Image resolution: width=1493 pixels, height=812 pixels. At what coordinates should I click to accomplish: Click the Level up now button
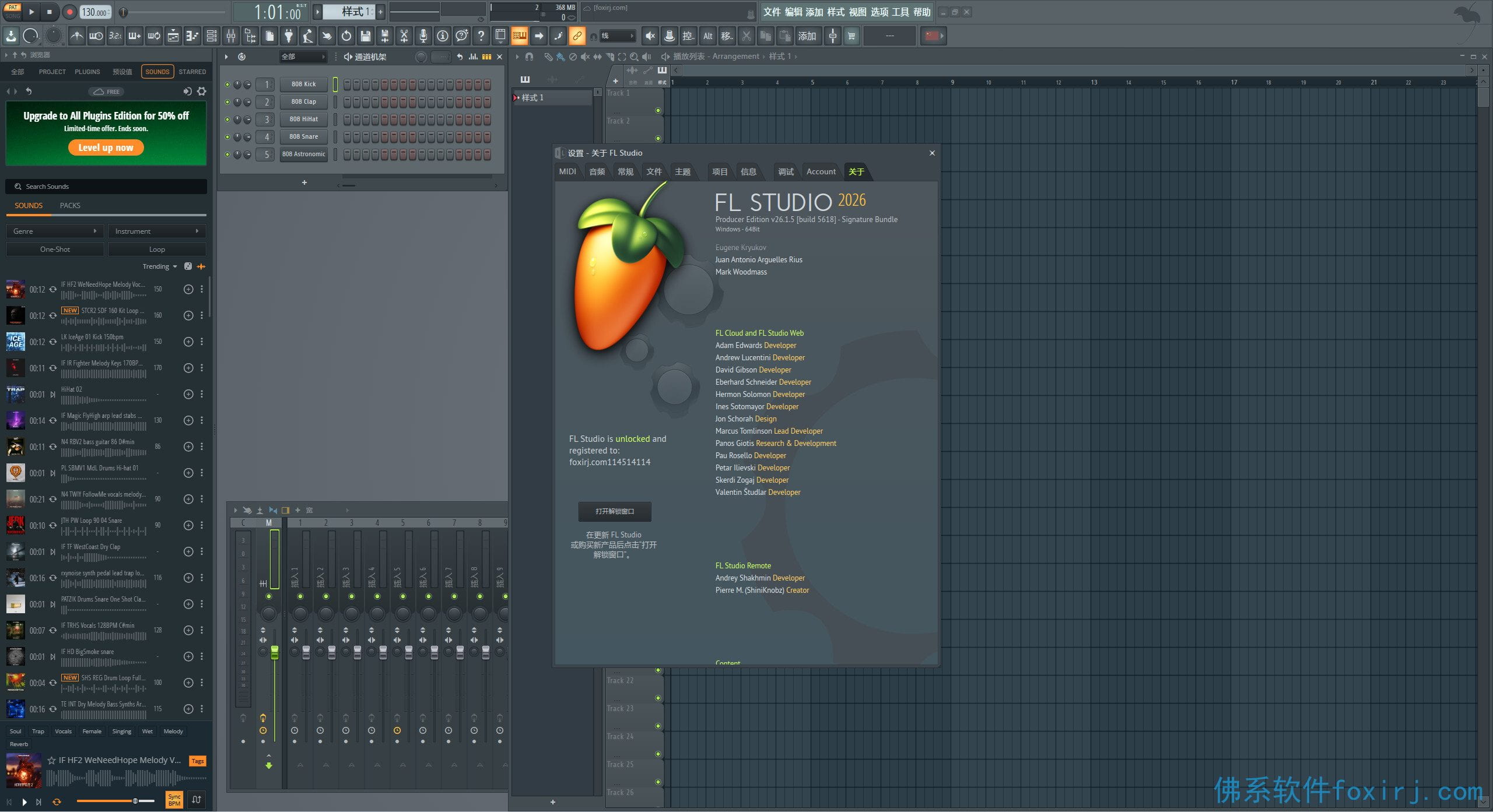click(106, 147)
